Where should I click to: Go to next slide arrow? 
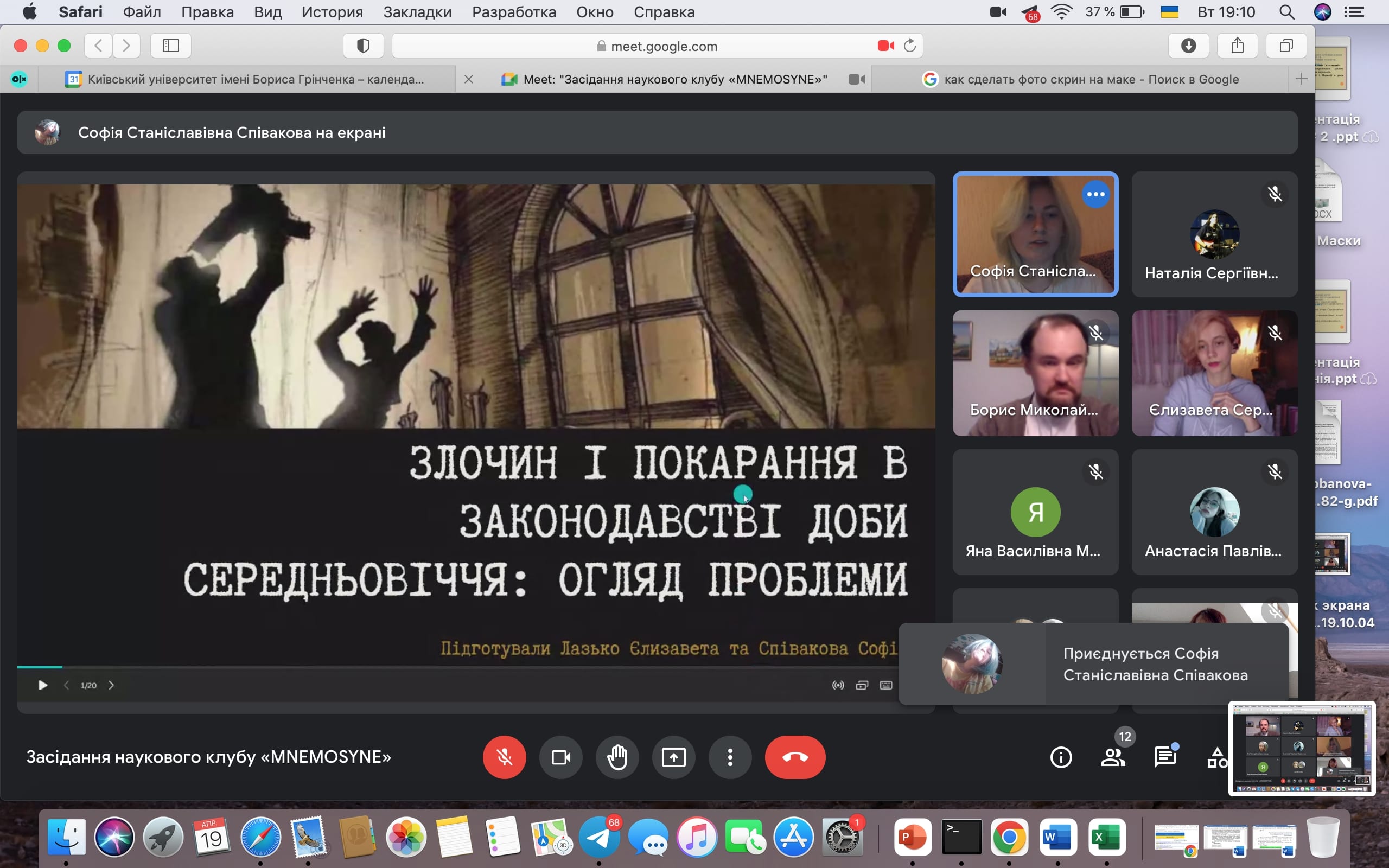[111, 685]
